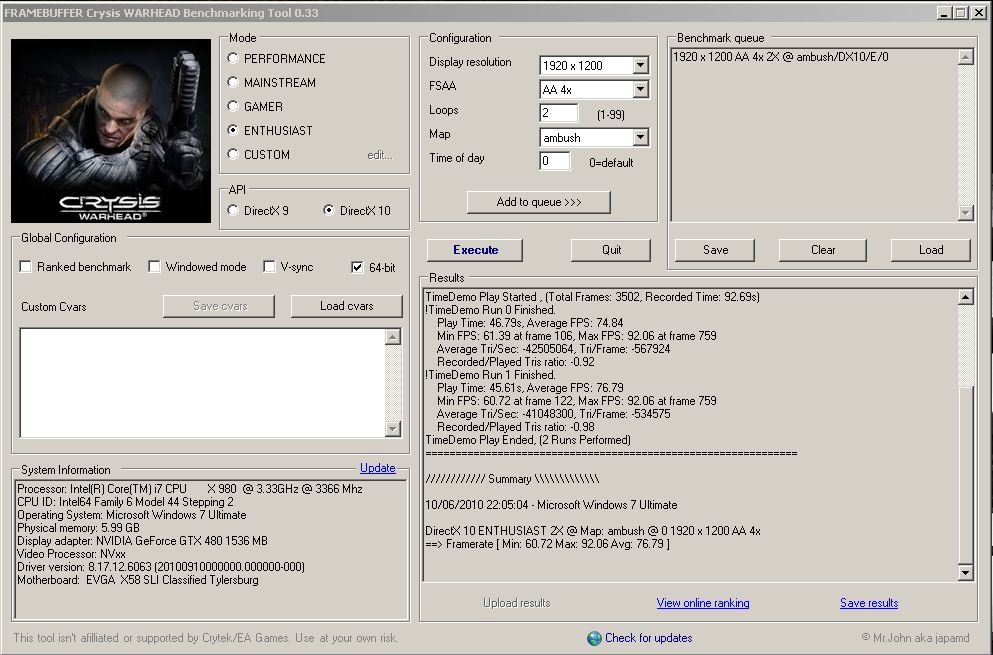The height and width of the screenshot is (655, 993).
Task: Minimize the Benchmarking Tool window
Action: pyautogui.click(x=944, y=13)
